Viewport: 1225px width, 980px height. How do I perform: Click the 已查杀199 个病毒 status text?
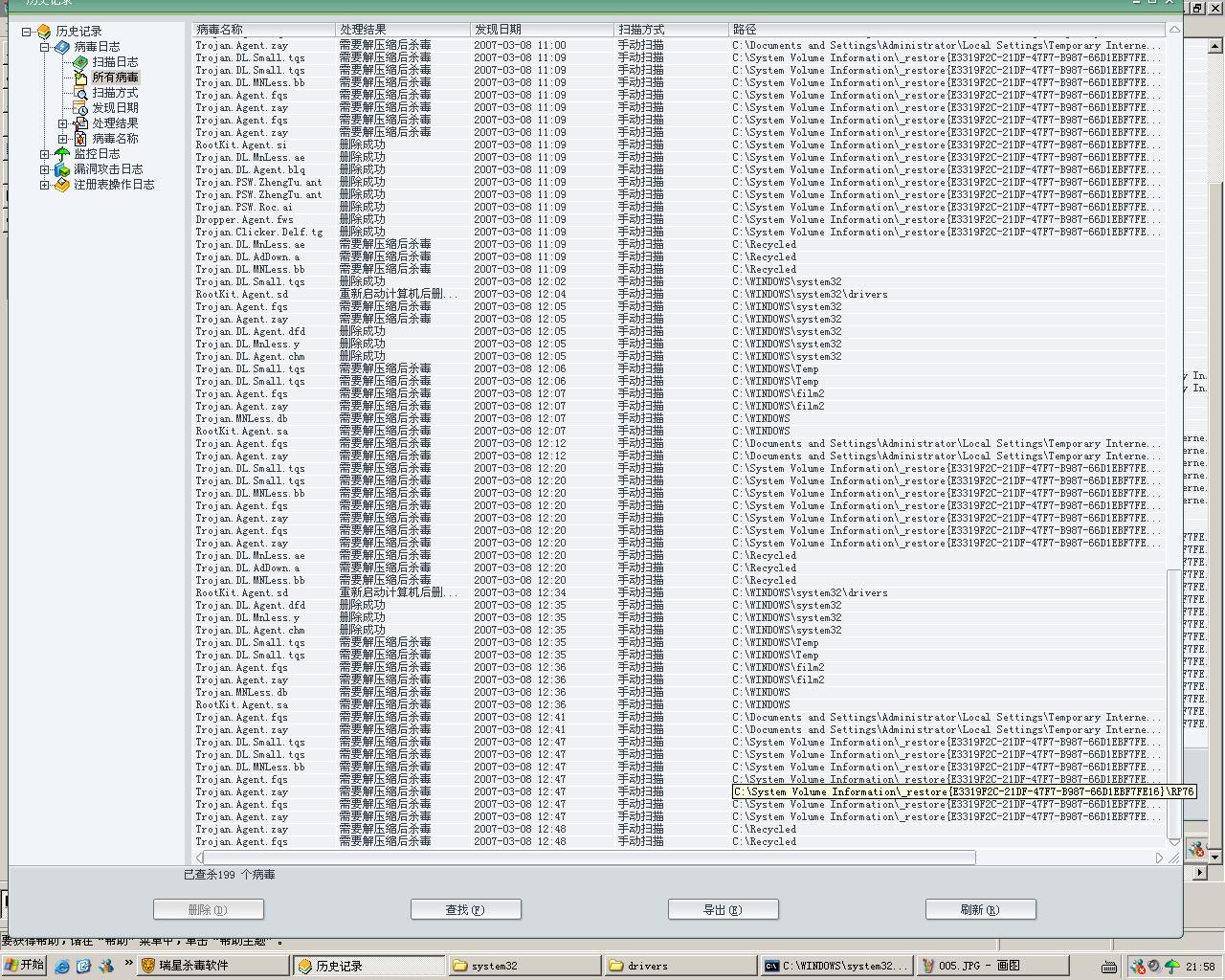230,875
